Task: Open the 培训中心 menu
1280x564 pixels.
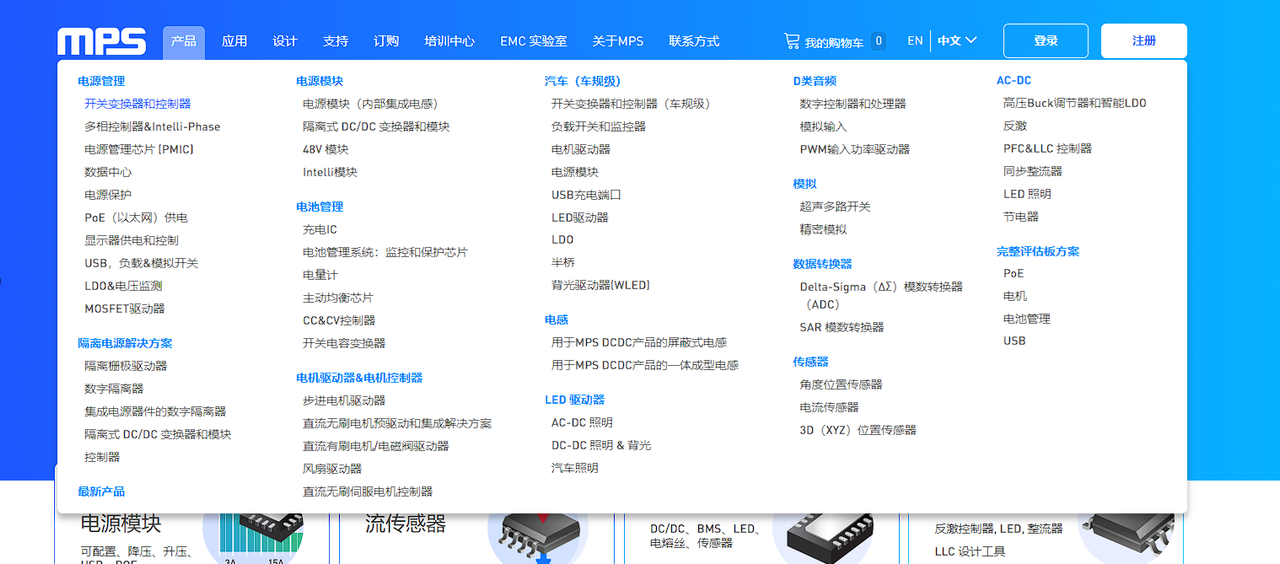Action: tap(449, 41)
